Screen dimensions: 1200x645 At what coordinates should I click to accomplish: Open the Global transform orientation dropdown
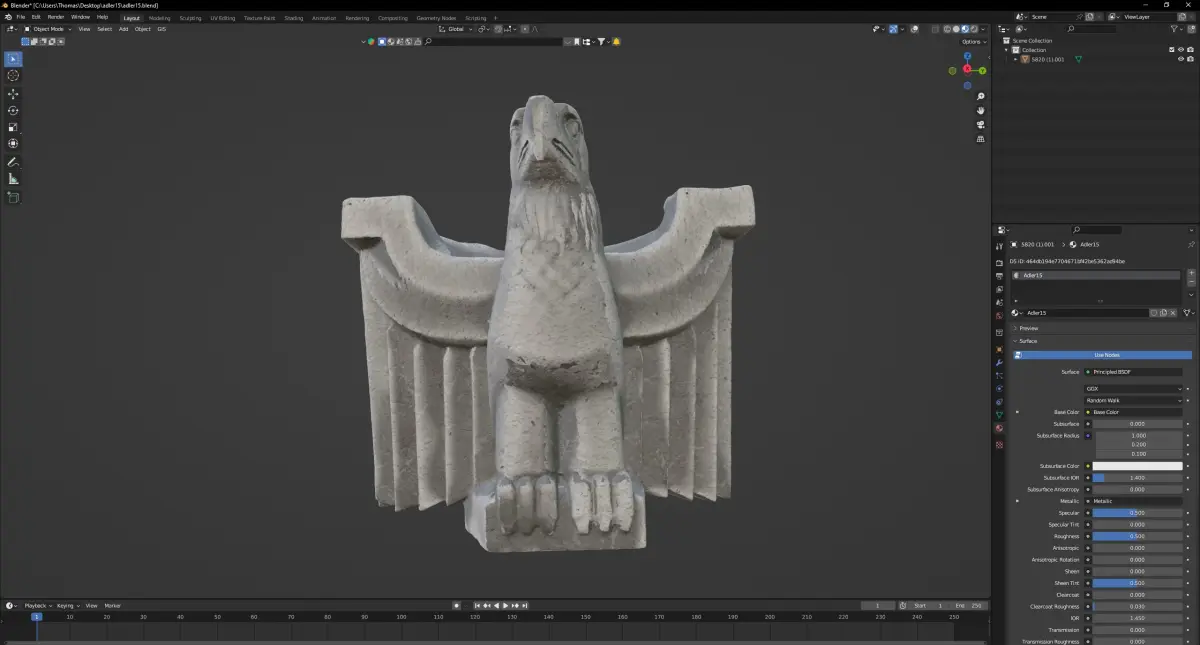[x=456, y=29]
